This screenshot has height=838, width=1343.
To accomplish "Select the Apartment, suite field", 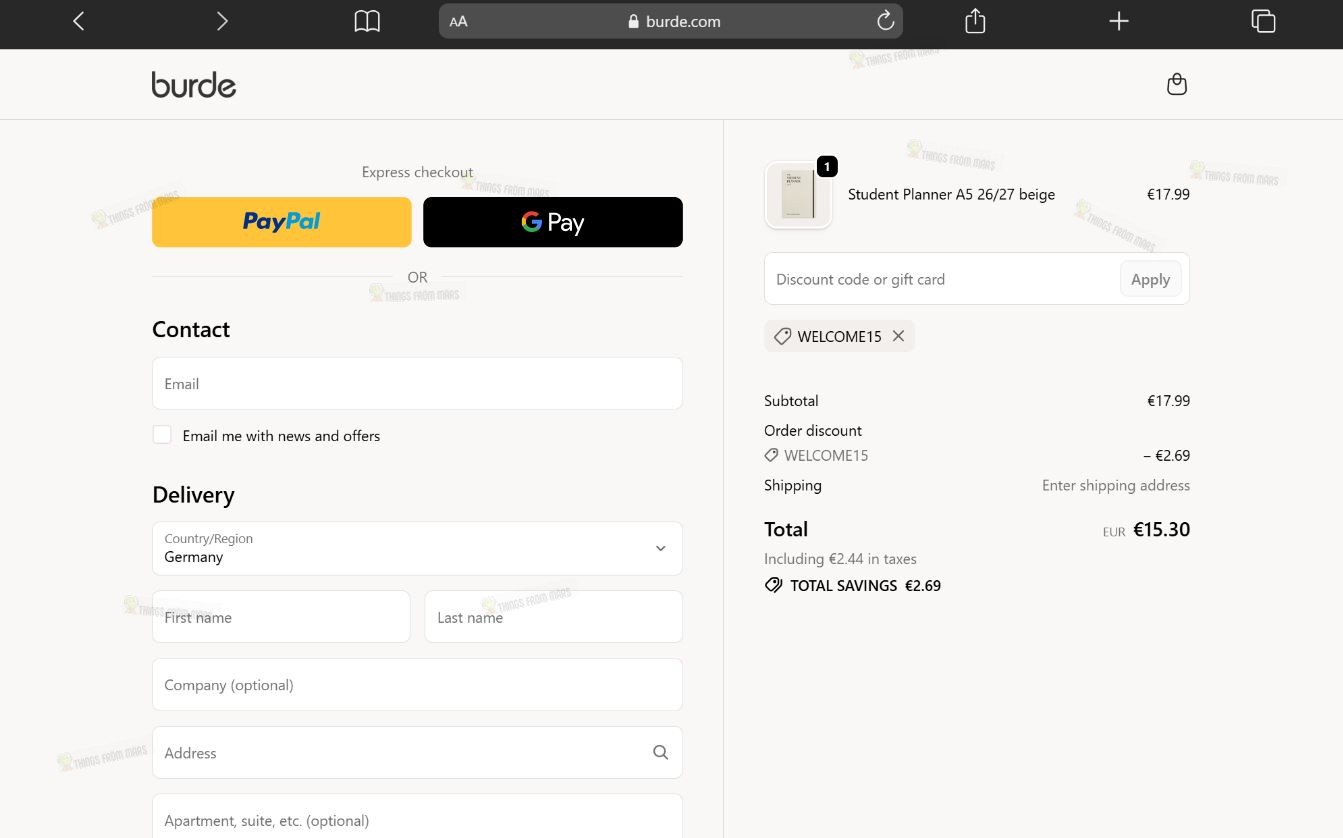I will coord(417,816).
